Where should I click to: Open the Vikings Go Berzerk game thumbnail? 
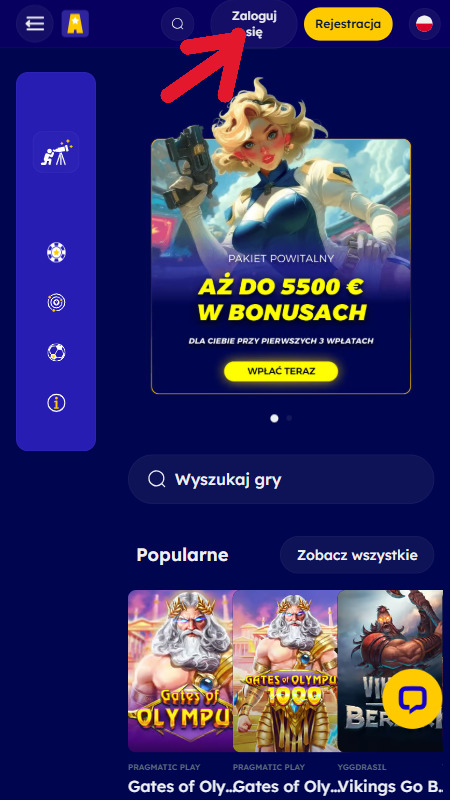click(390, 671)
